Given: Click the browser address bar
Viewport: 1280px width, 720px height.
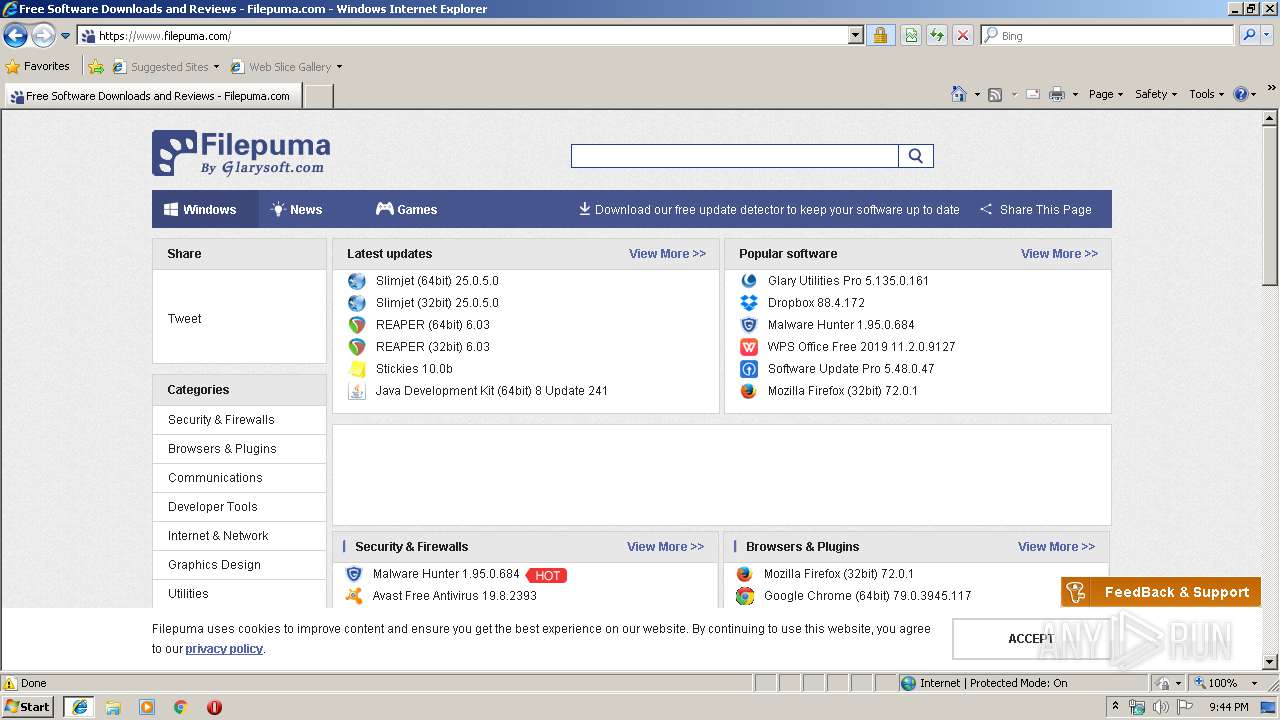Looking at the screenshot, I should coord(463,36).
